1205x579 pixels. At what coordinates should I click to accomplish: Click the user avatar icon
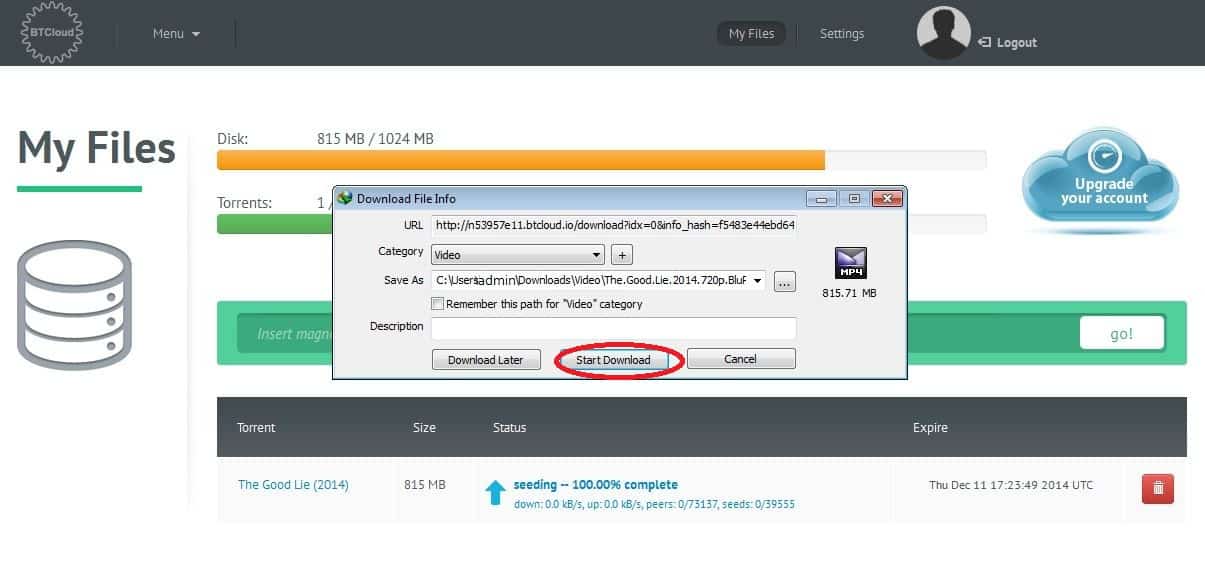coord(943,33)
